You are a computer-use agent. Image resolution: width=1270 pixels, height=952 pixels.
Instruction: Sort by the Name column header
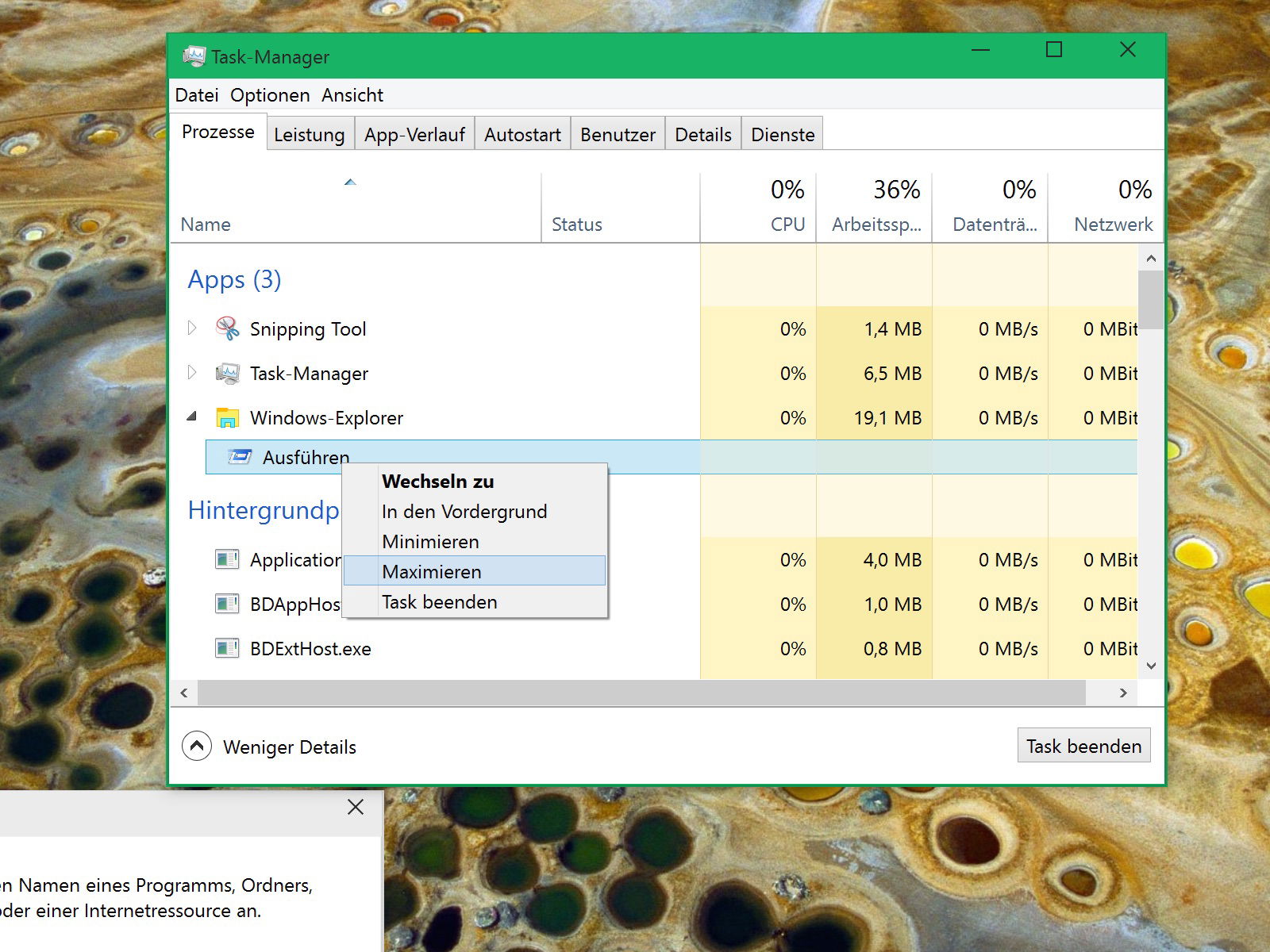click(x=356, y=208)
